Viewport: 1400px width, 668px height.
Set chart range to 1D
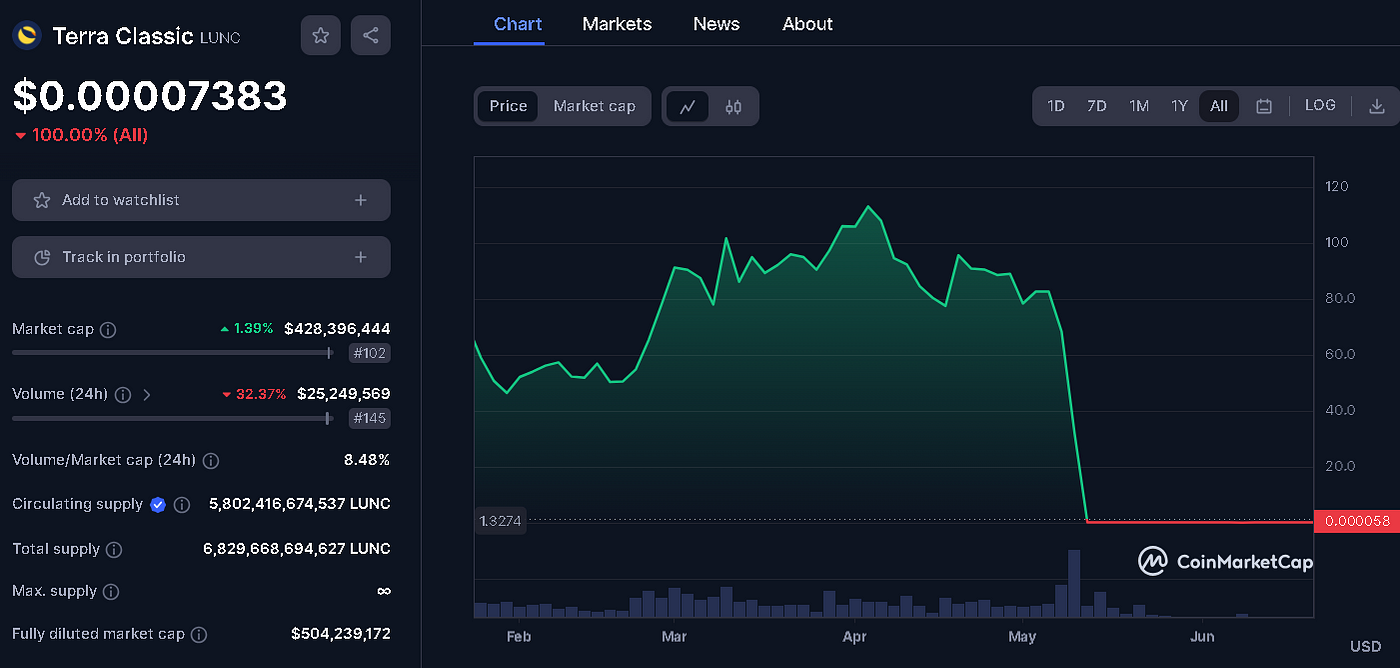[x=1056, y=106]
